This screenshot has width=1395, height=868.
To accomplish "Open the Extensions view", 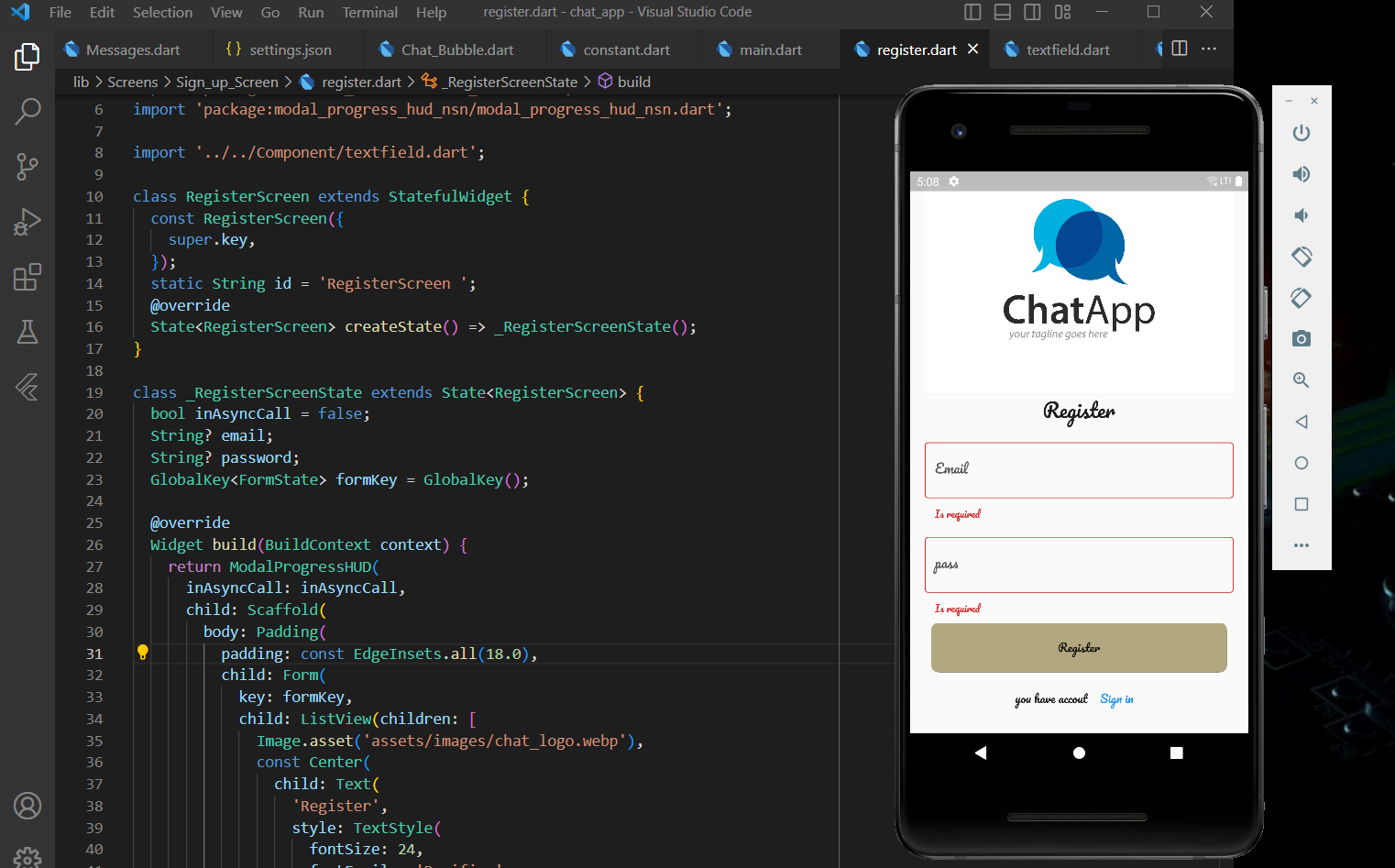I will [27, 277].
